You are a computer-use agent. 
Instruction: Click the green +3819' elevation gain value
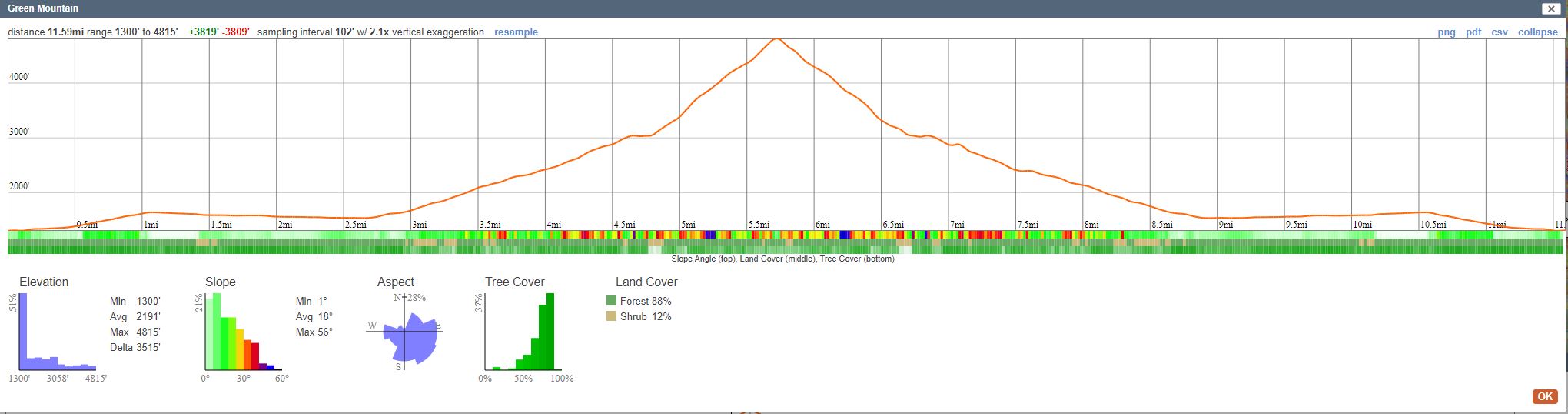[x=204, y=32]
